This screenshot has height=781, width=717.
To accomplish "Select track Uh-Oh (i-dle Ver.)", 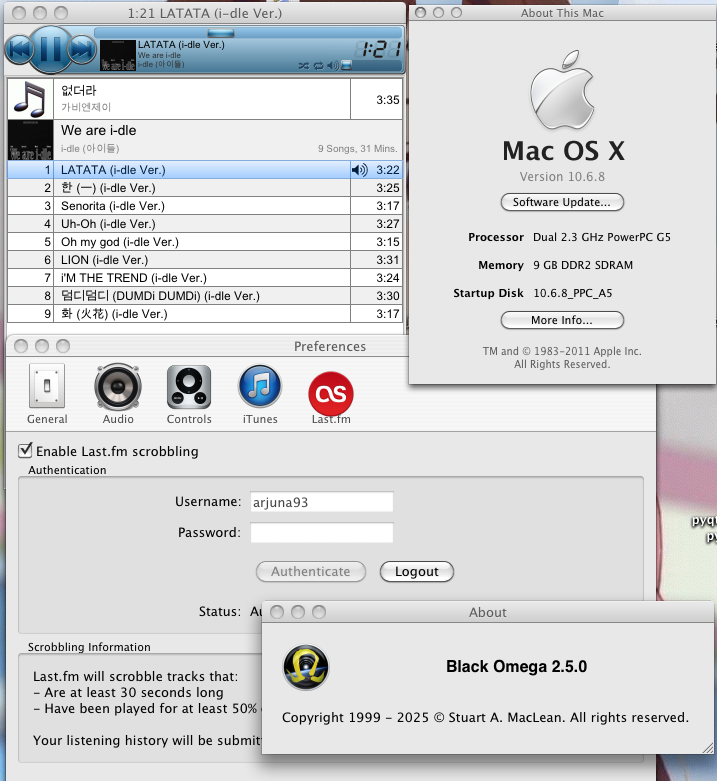I will [205, 224].
